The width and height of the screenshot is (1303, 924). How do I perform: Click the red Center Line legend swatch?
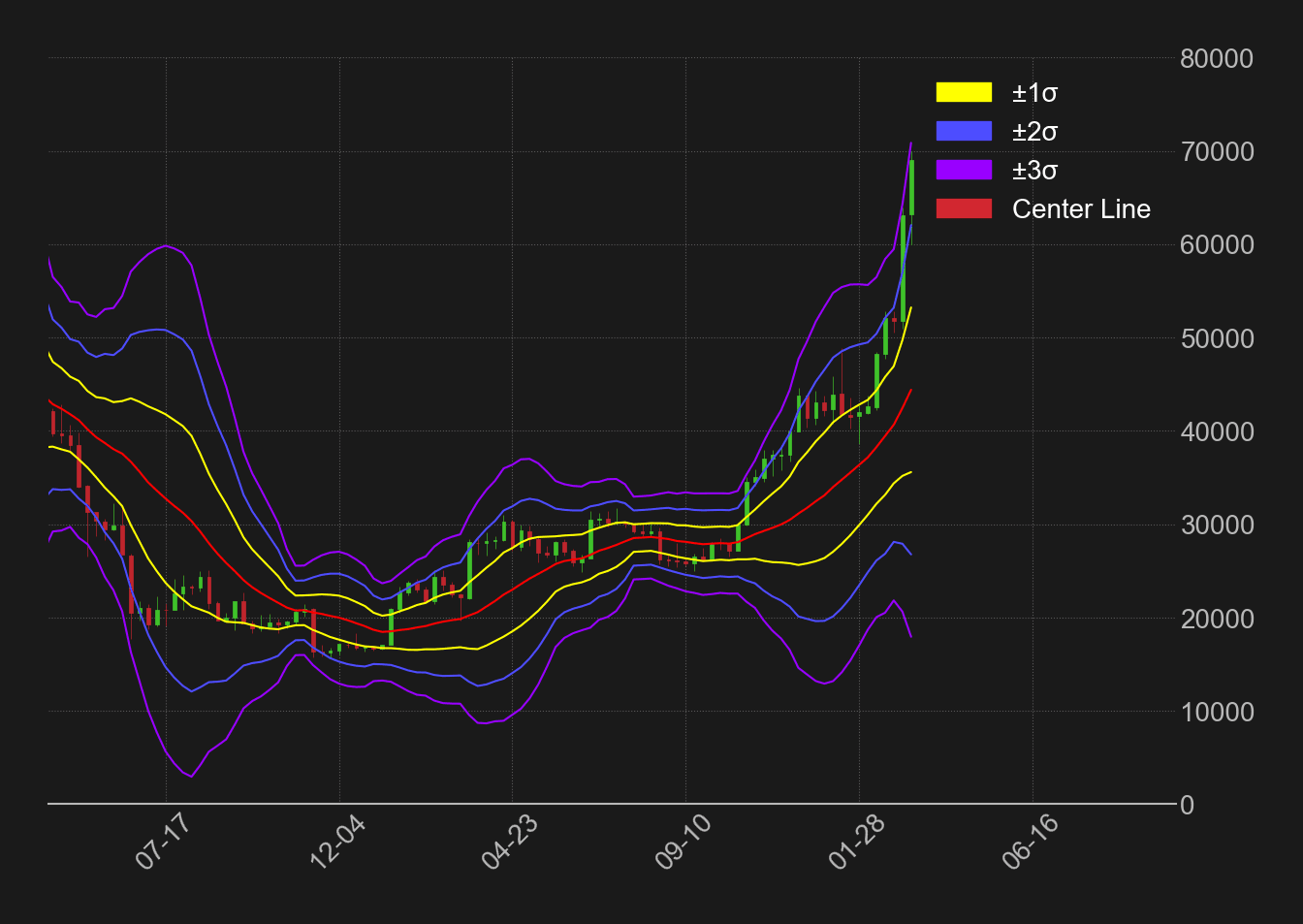(x=964, y=208)
